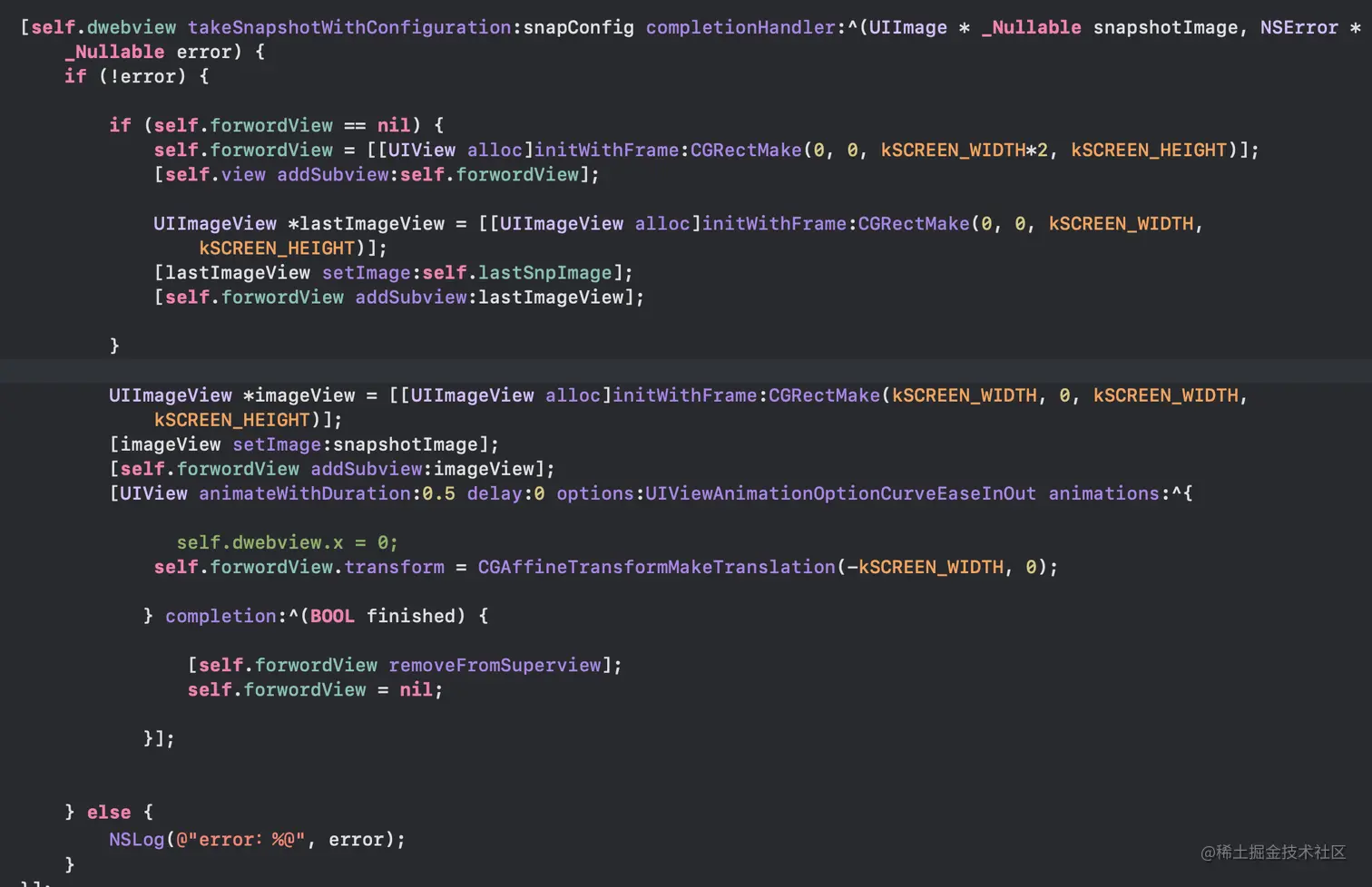Click the else keyword
The image size is (1372, 887).
coord(109,811)
